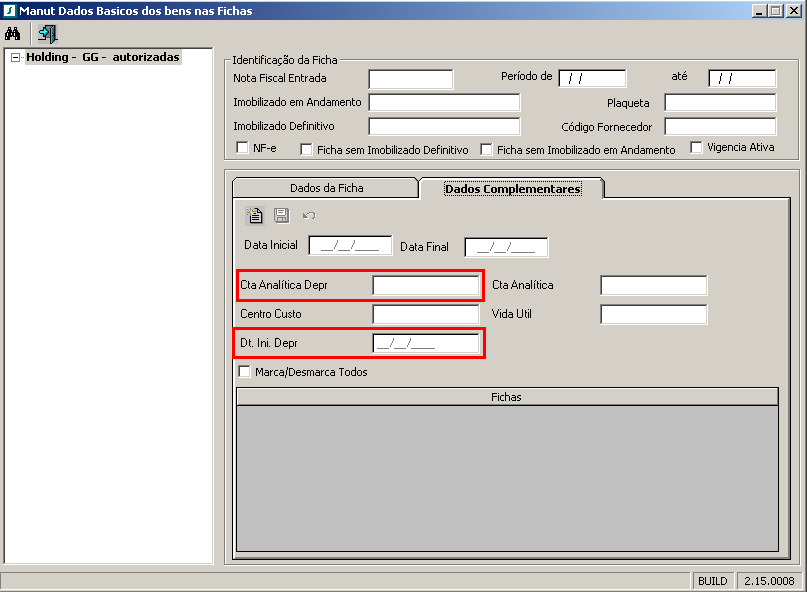This screenshot has height=592, width=807.
Task: Collapse the Holding tree node
Action: [x=16, y=58]
